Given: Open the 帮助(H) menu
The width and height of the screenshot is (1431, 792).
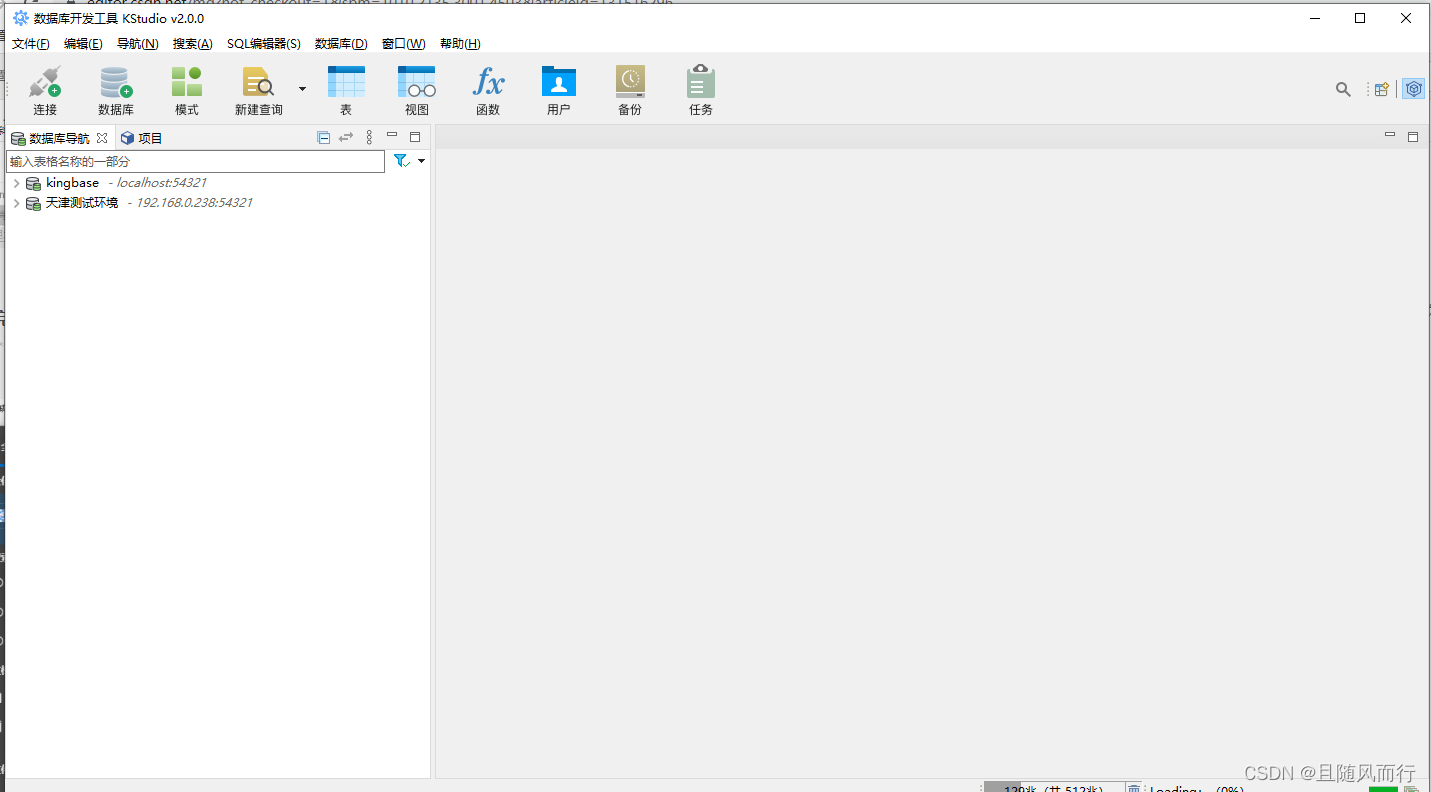Looking at the screenshot, I should click(x=460, y=44).
